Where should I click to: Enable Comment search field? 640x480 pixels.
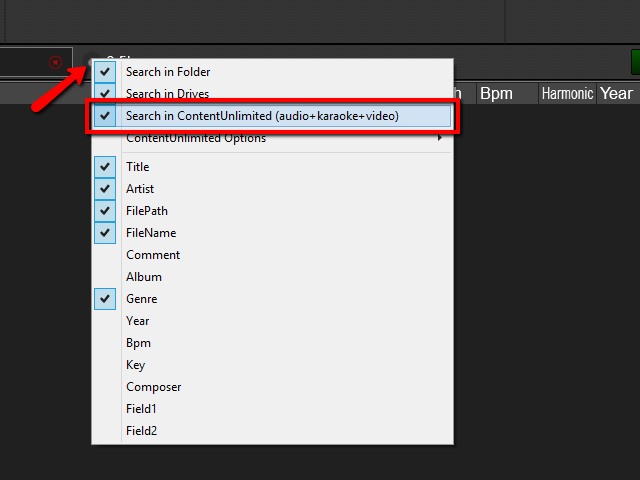(x=272, y=255)
